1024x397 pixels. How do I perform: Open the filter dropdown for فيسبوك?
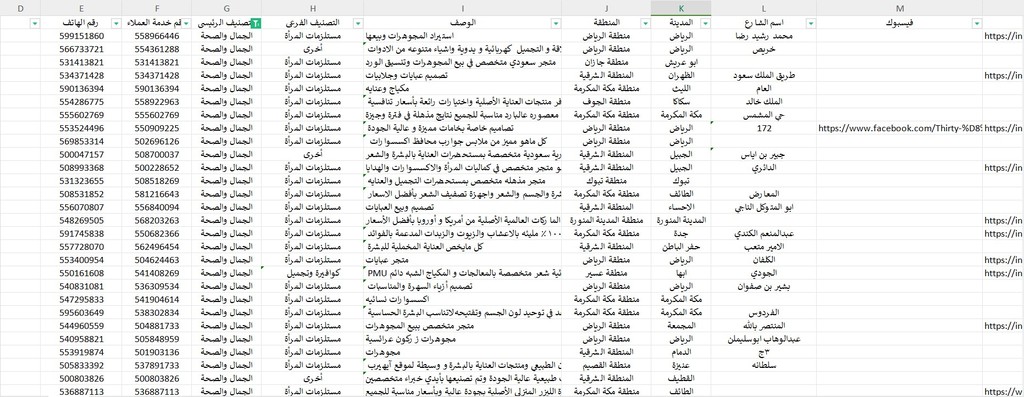[x=976, y=23]
